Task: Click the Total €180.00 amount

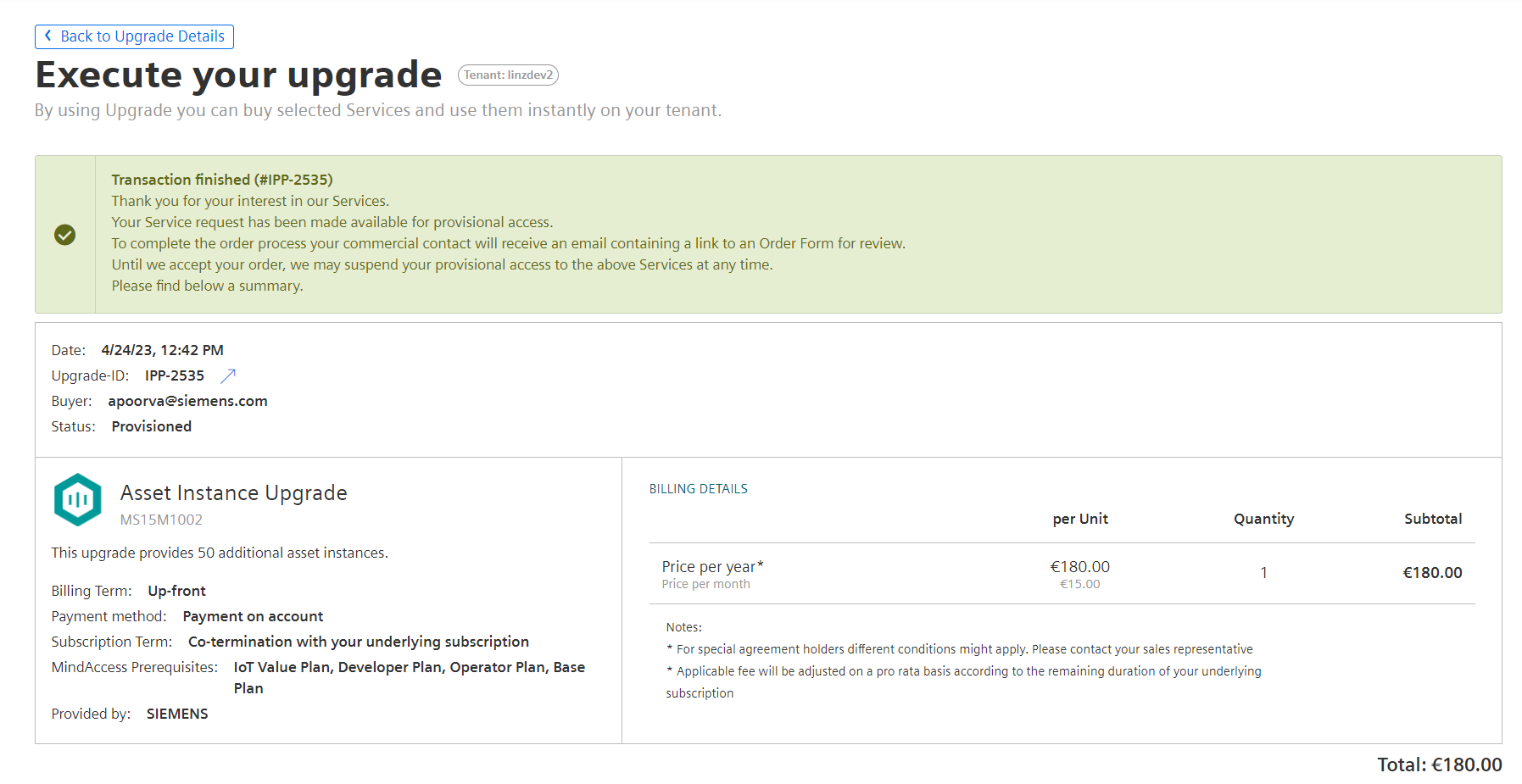Action: 1440,765
